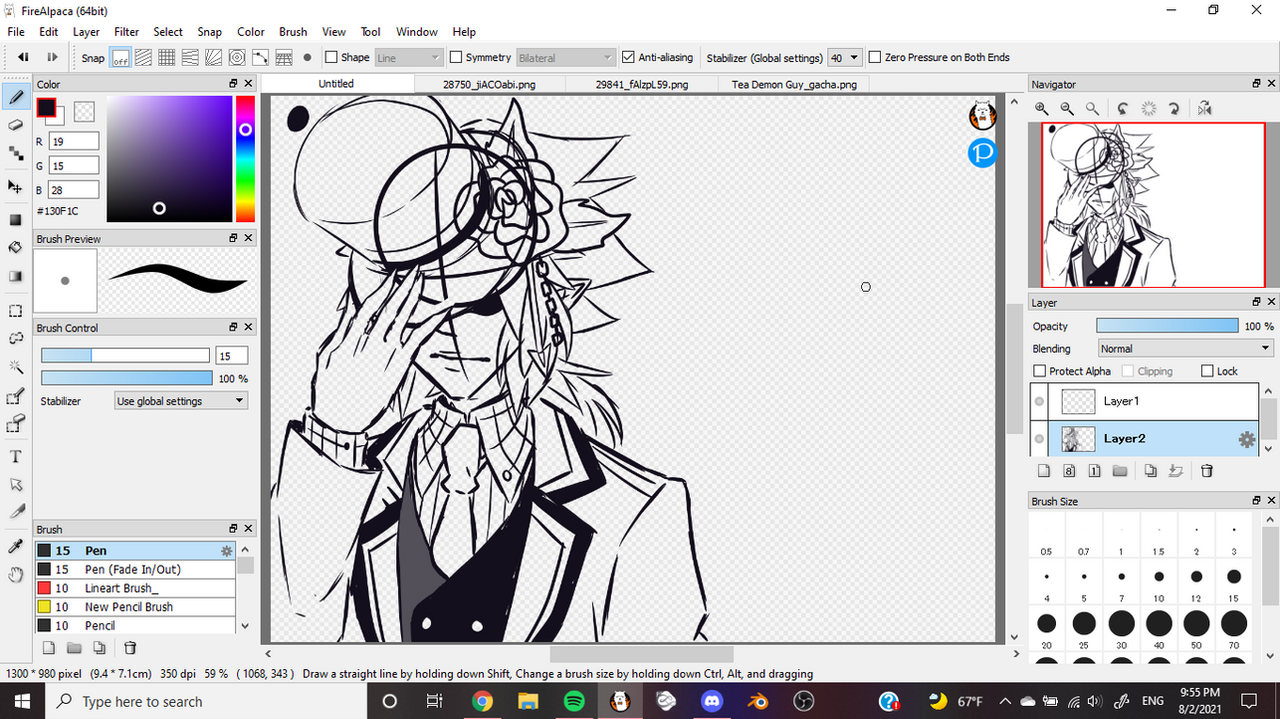Select the Select Eraser tool

coord(16,425)
